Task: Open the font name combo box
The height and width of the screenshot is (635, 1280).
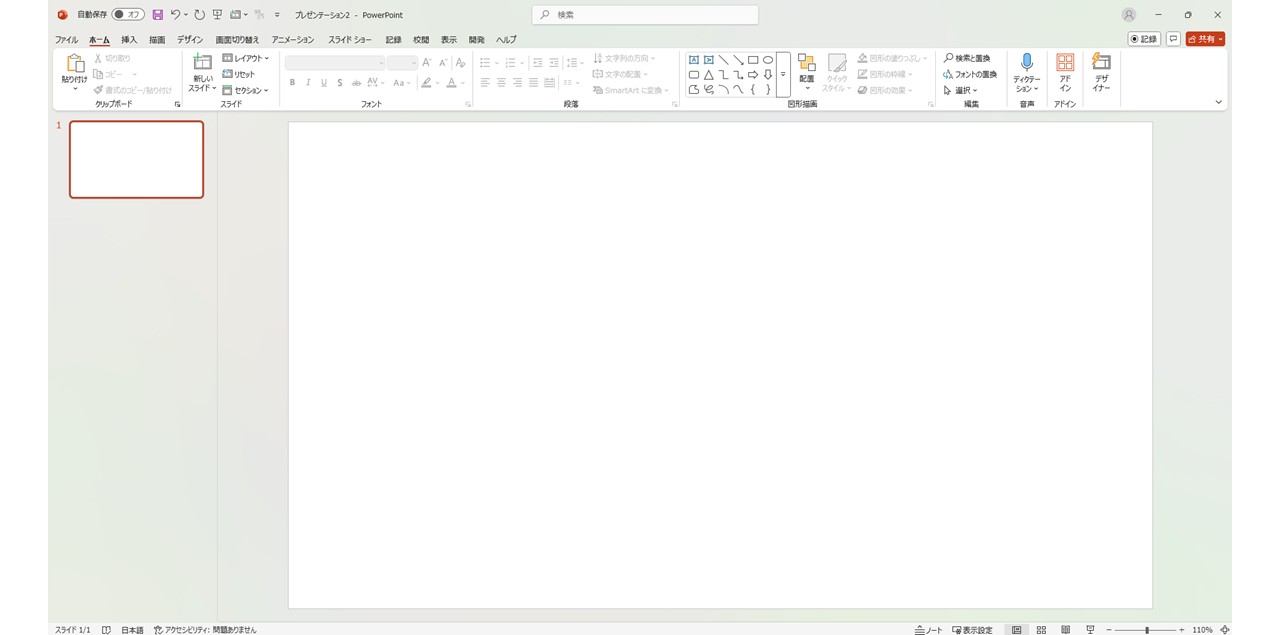Action: [335, 63]
